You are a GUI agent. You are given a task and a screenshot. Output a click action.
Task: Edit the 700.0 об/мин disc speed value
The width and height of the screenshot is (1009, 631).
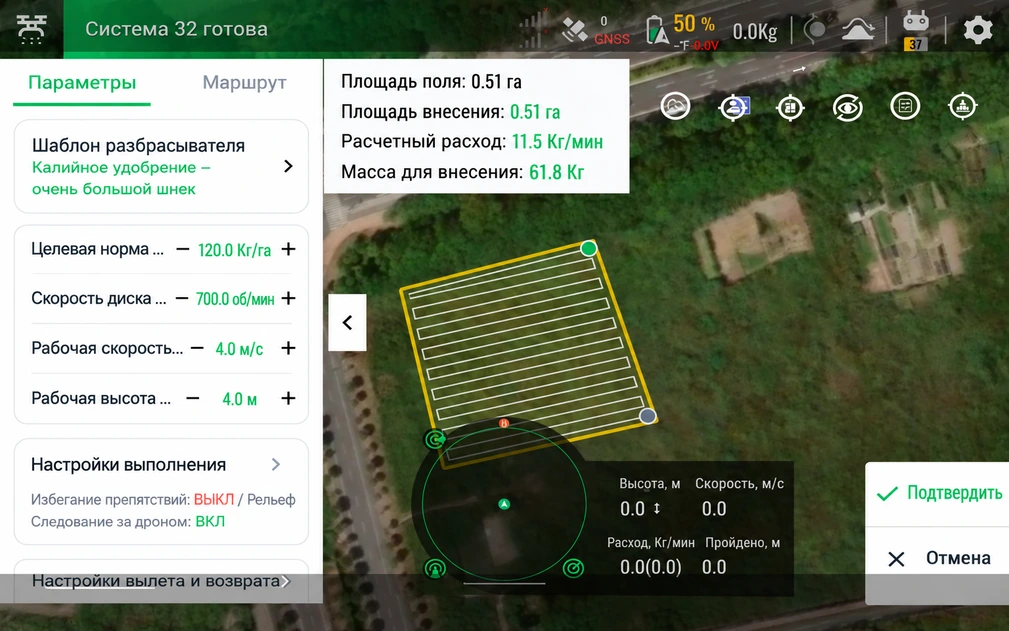coord(235,299)
